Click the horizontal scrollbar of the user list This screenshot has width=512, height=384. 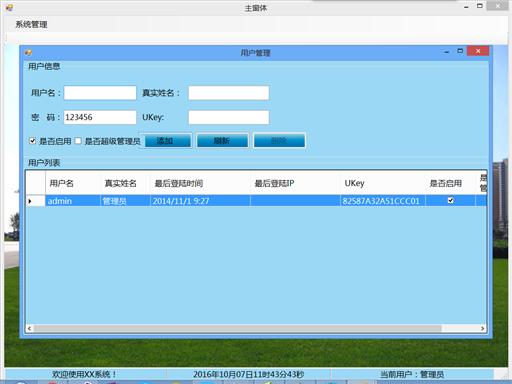point(238,328)
